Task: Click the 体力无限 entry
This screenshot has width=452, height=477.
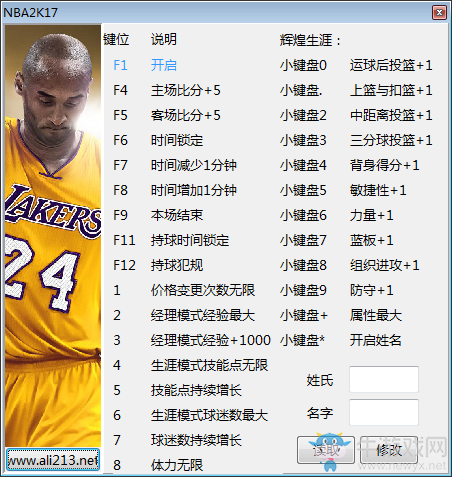Action: pyautogui.click(x=177, y=465)
